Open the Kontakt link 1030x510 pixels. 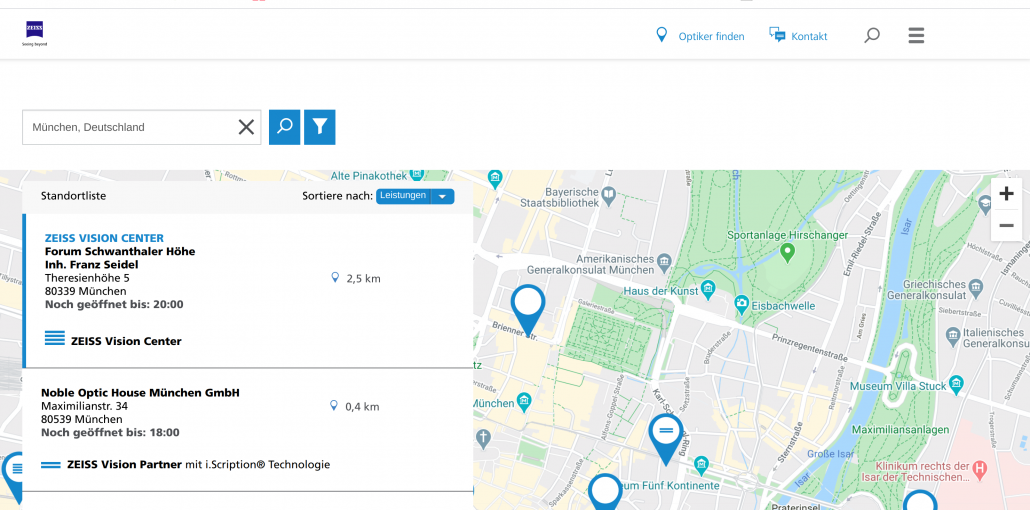pyautogui.click(x=809, y=37)
